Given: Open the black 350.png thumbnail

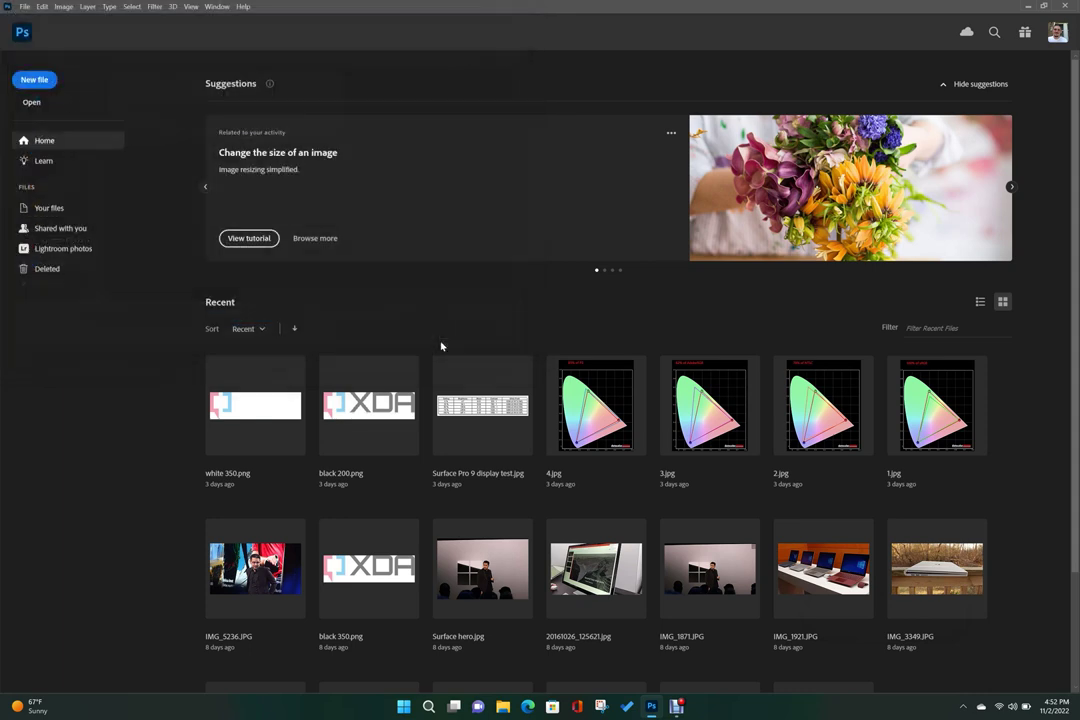Looking at the screenshot, I should 369,568.
